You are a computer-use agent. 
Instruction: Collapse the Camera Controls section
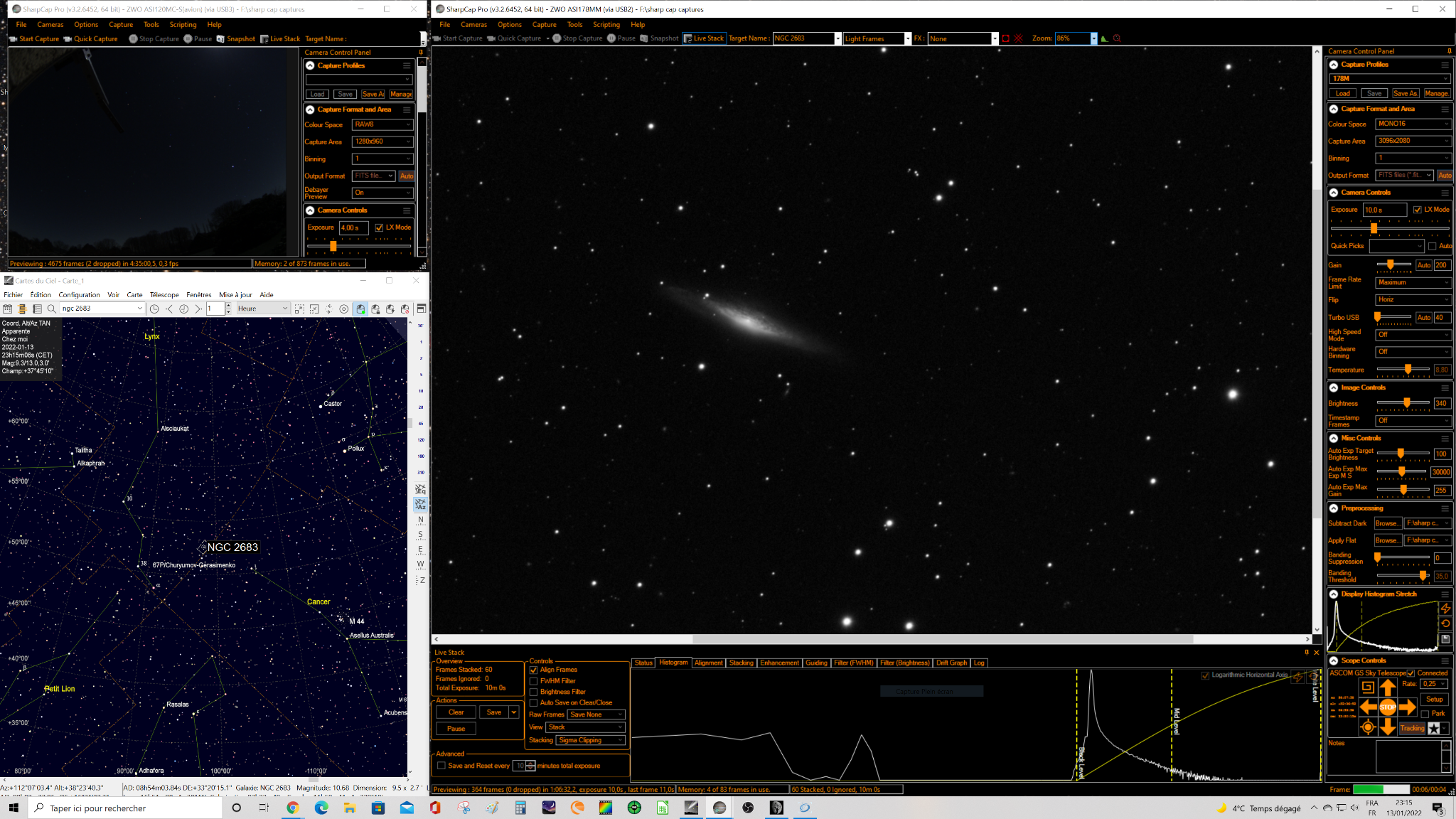point(1334,193)
